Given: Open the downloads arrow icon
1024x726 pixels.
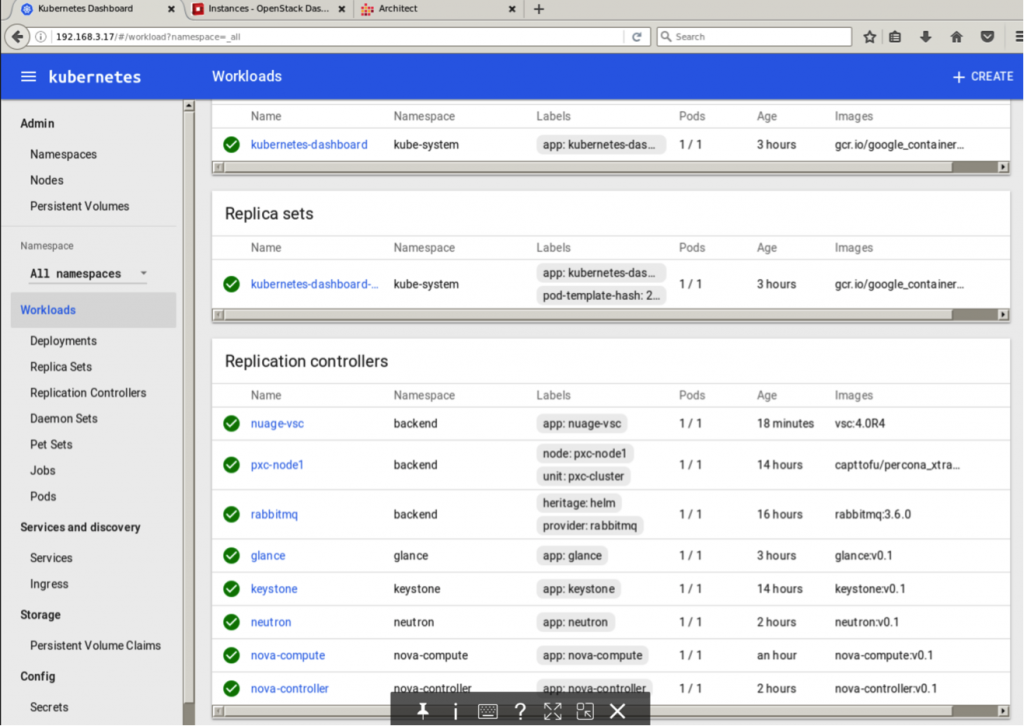Looking at the screenshot, I should pos(925,37).
